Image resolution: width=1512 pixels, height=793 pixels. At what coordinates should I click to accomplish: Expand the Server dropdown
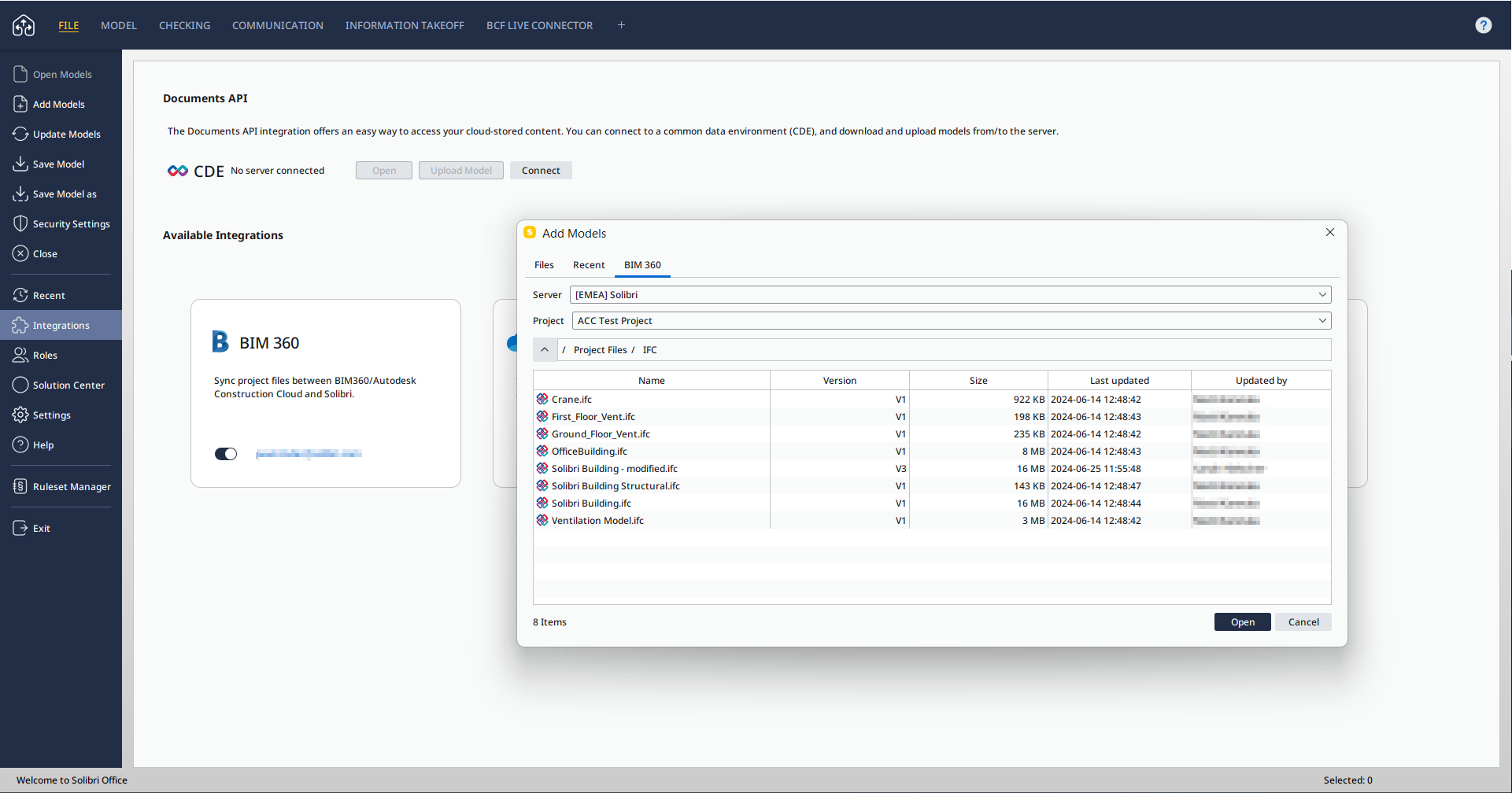[1322, 295]
